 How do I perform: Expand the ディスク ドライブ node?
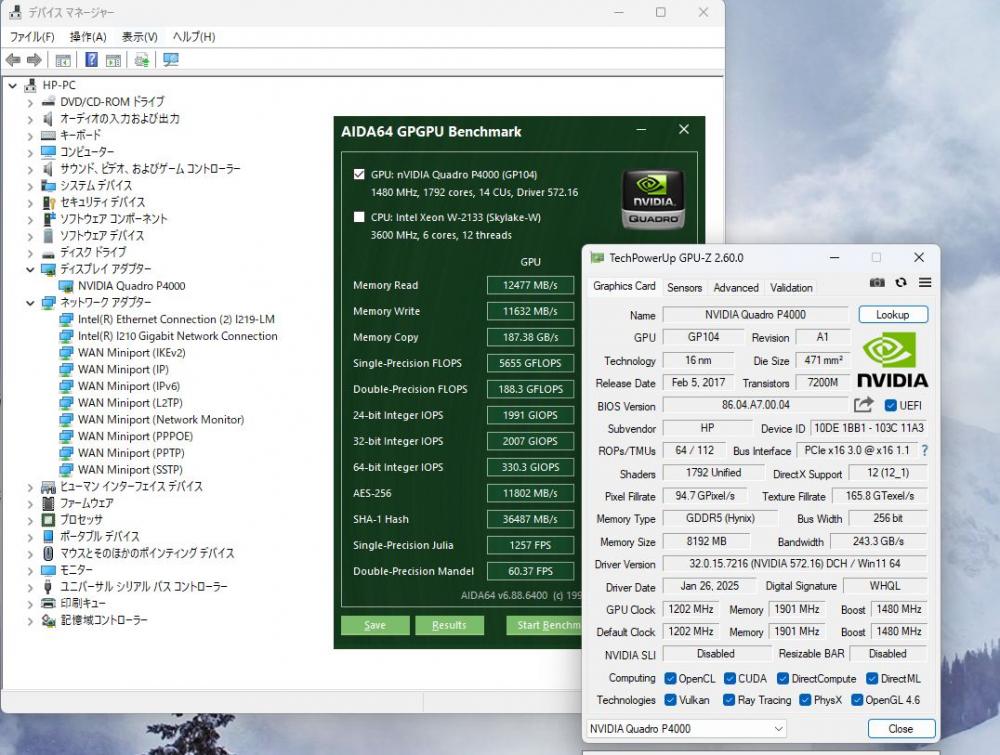(30, 253)
